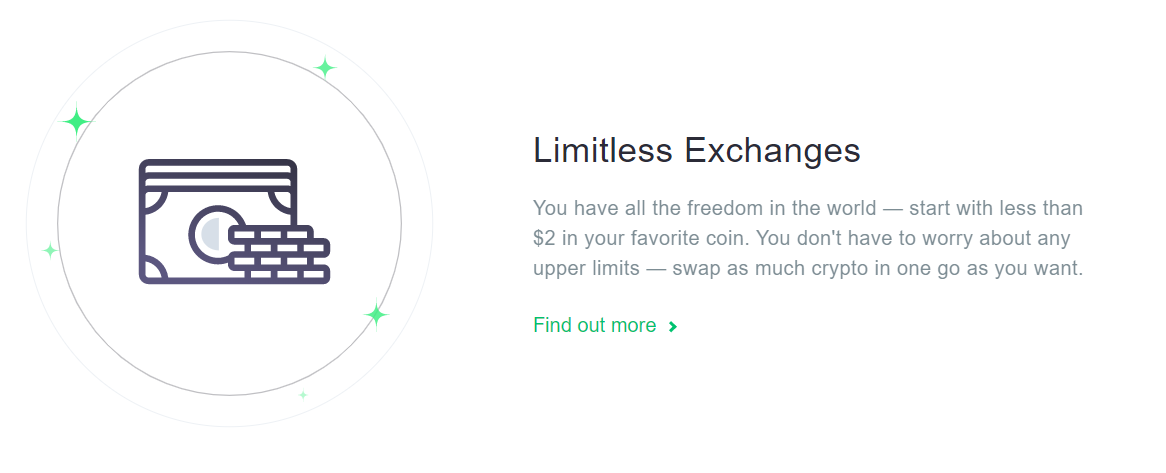
Task: Click the Limitless Exchanges heading
Action: 697,151
